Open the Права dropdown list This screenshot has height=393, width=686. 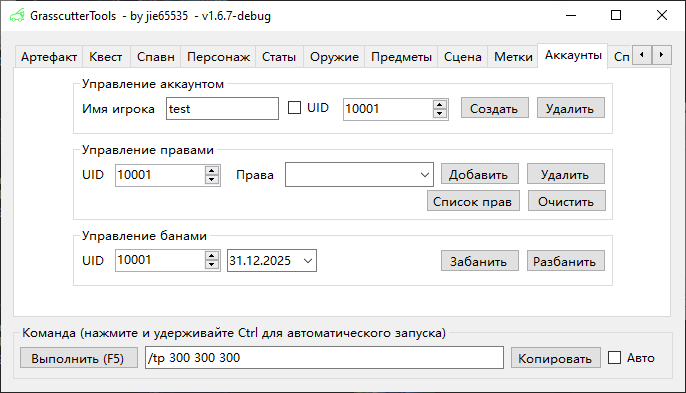424,175
